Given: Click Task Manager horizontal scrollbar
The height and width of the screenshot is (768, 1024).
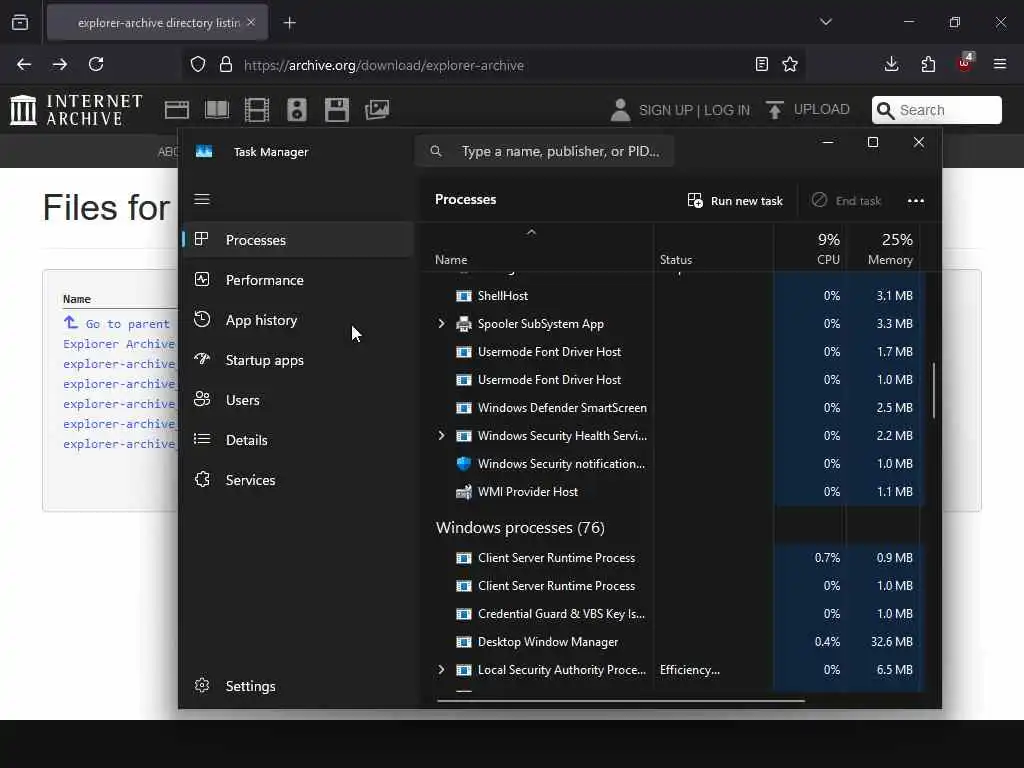Looking at the screenshot, I should point(620,701).
